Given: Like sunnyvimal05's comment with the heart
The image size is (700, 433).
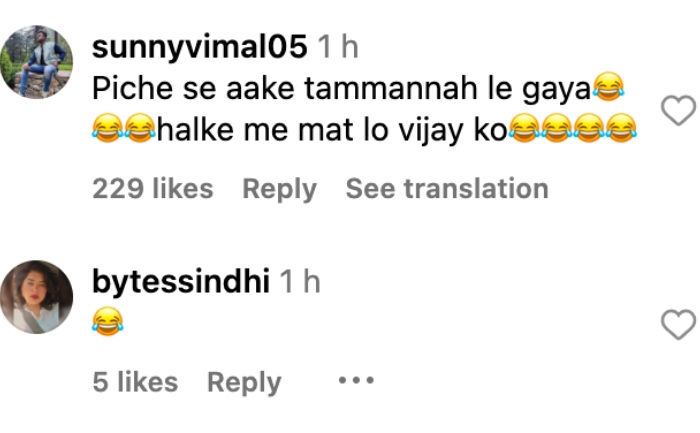Looking at the screenshot, I should tap(678, 110).
